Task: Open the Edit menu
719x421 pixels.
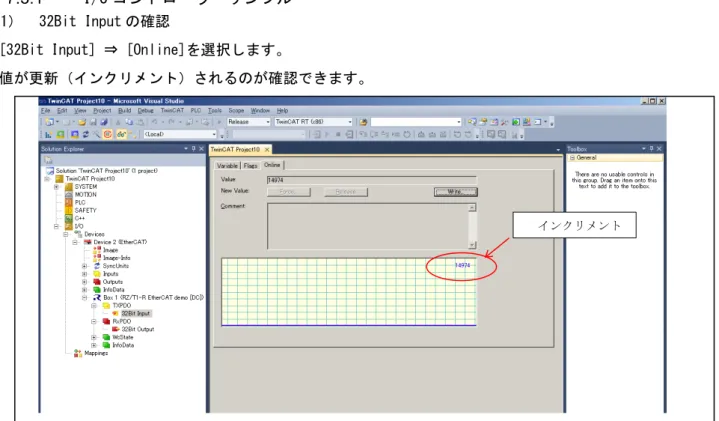Action: click(62, 111)
